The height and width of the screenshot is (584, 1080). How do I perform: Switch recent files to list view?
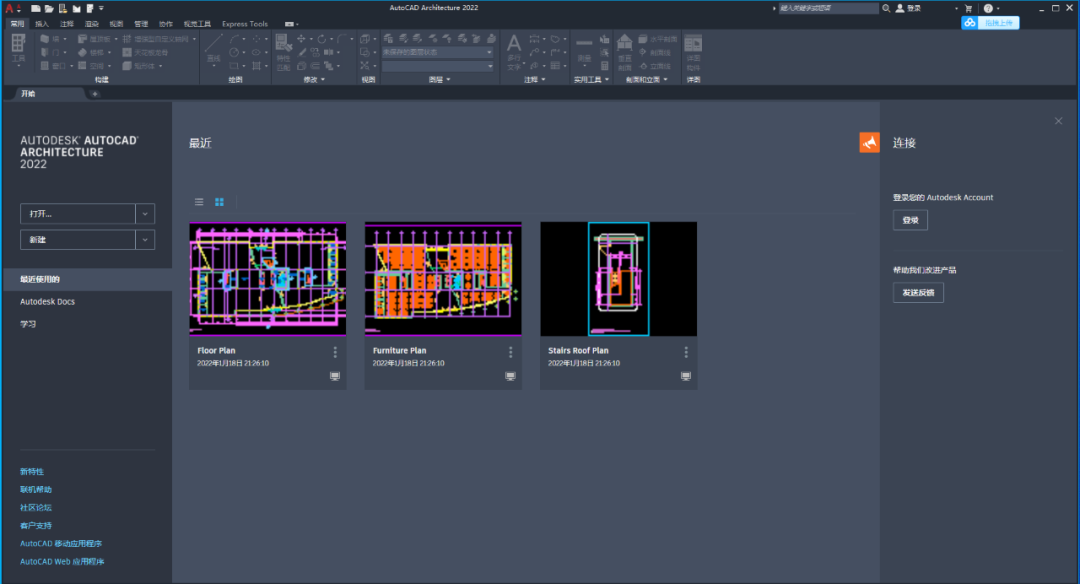(x=199, y=202)
